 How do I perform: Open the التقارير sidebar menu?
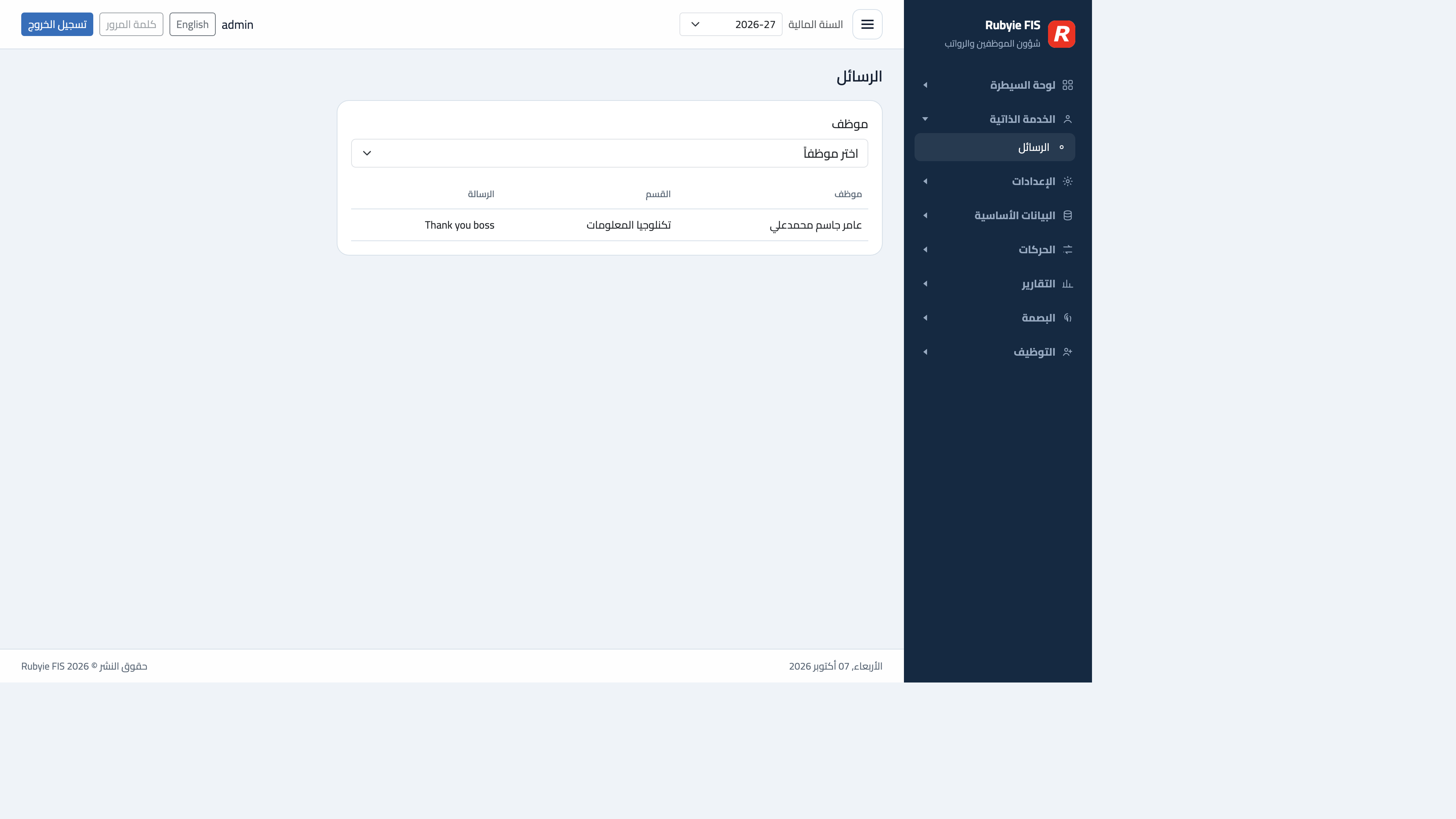(995, 284)
